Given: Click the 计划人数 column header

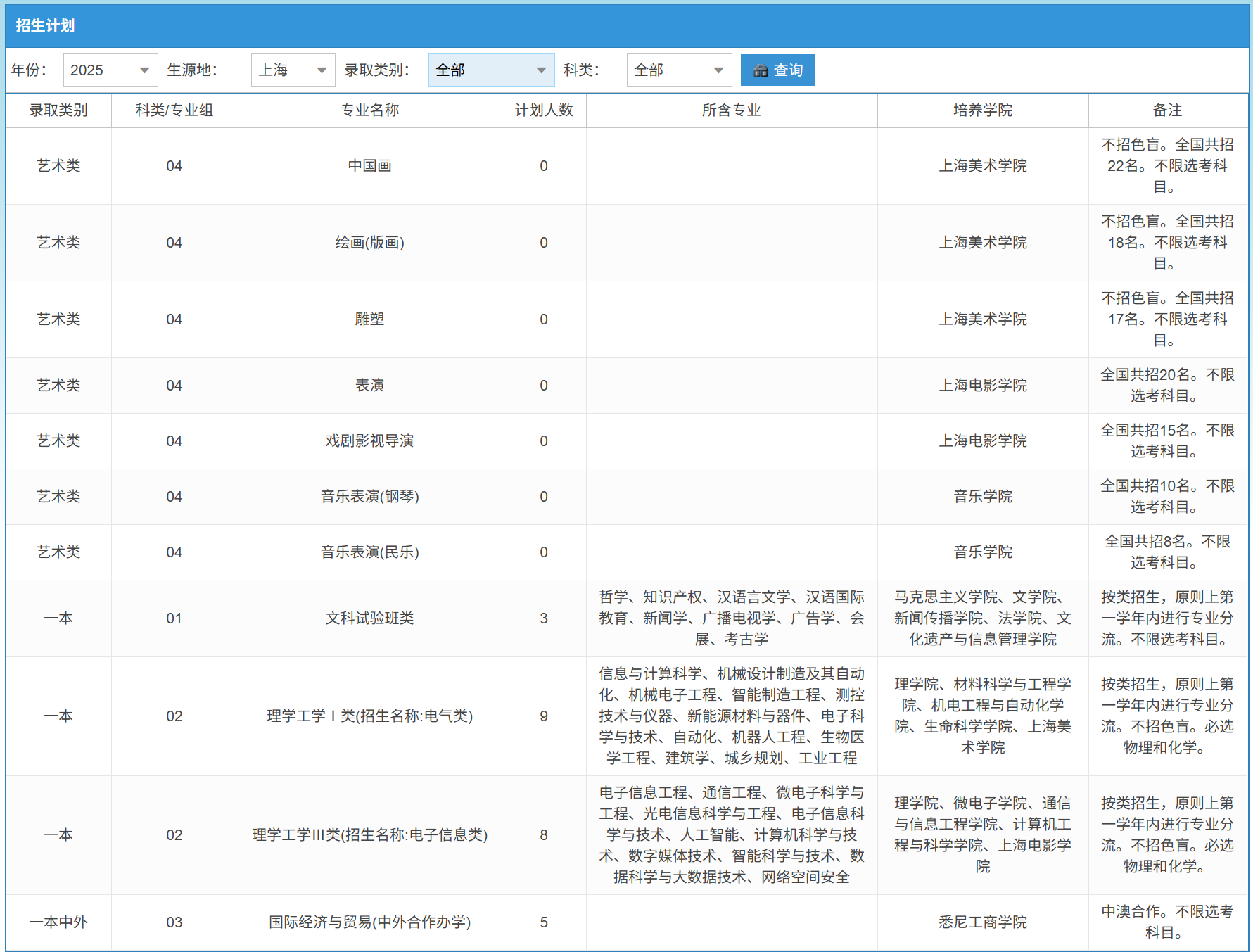Looking at the screenshot, I should tap(544, 110).
